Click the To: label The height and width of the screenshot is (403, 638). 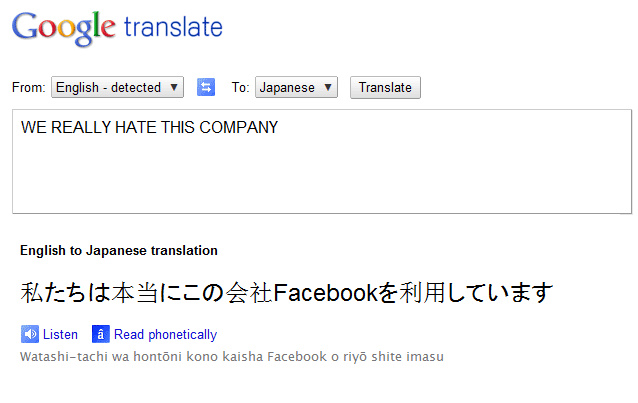[240, 88]
